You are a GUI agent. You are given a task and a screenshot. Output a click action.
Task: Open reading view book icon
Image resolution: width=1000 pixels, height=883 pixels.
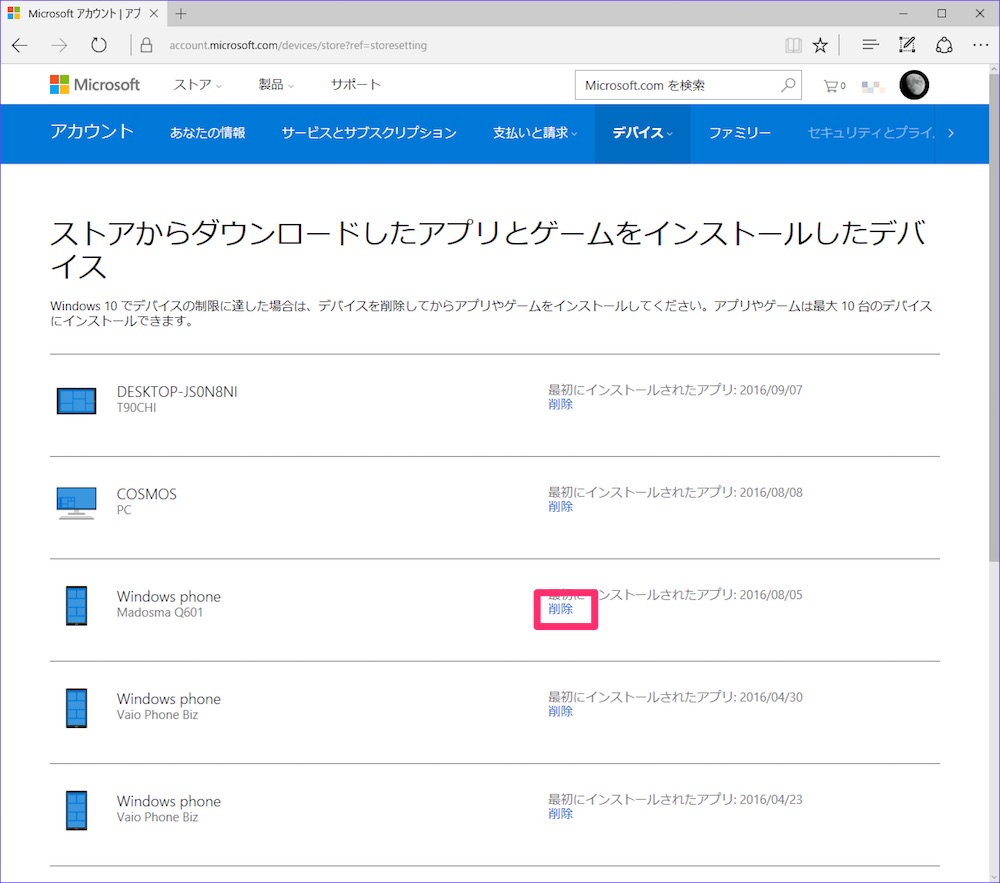793,45
